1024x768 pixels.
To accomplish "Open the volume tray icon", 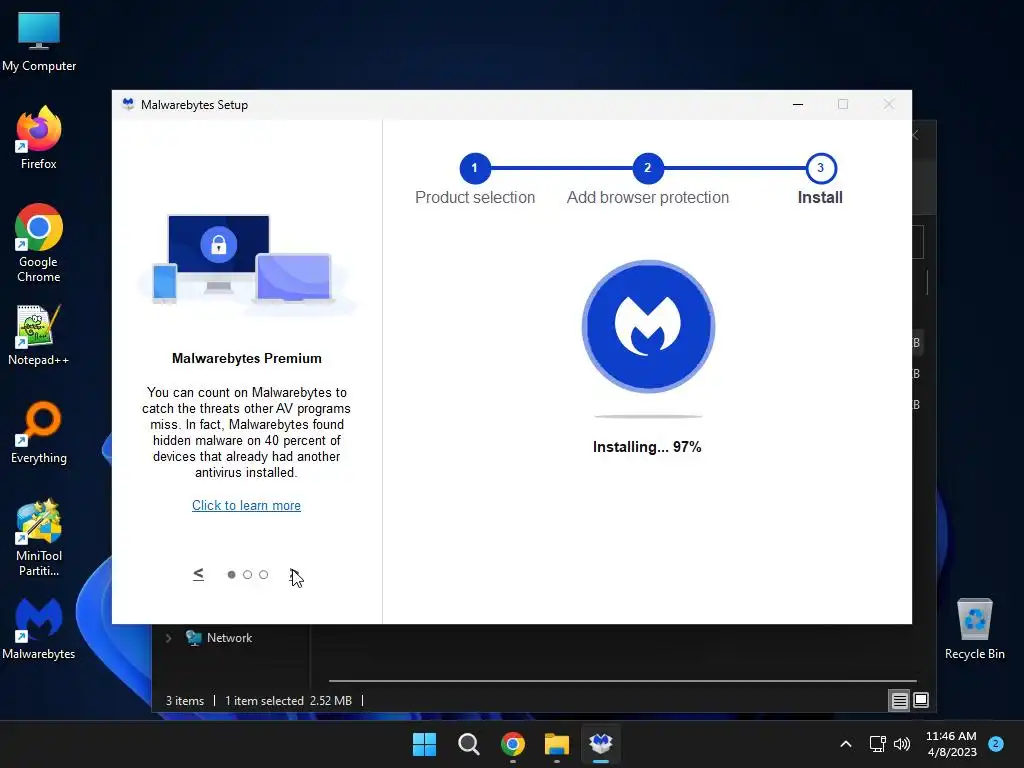I will point(902,744).
